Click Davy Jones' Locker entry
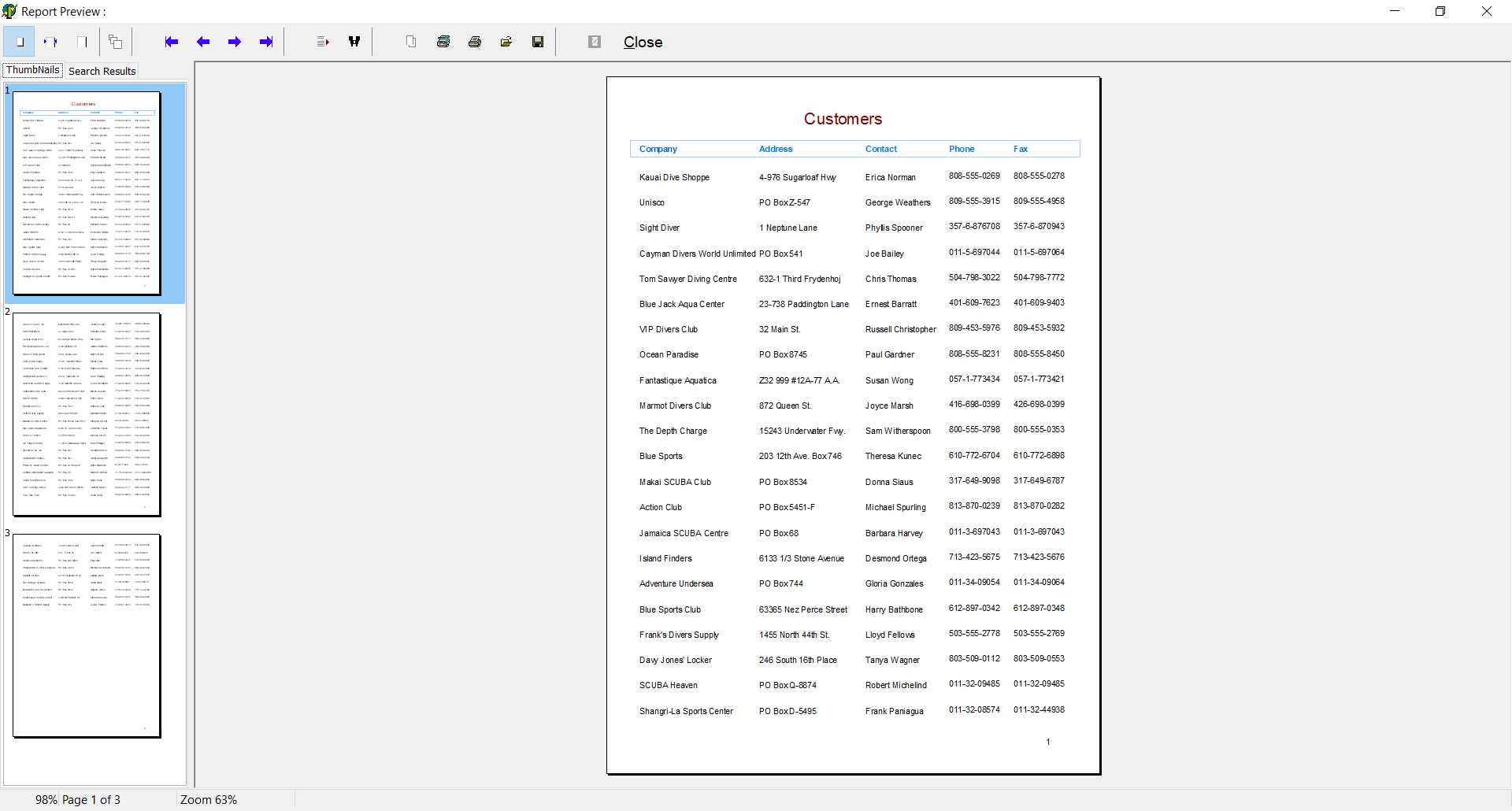Viewport: 1512px width, 811px height. pos(676,660)
